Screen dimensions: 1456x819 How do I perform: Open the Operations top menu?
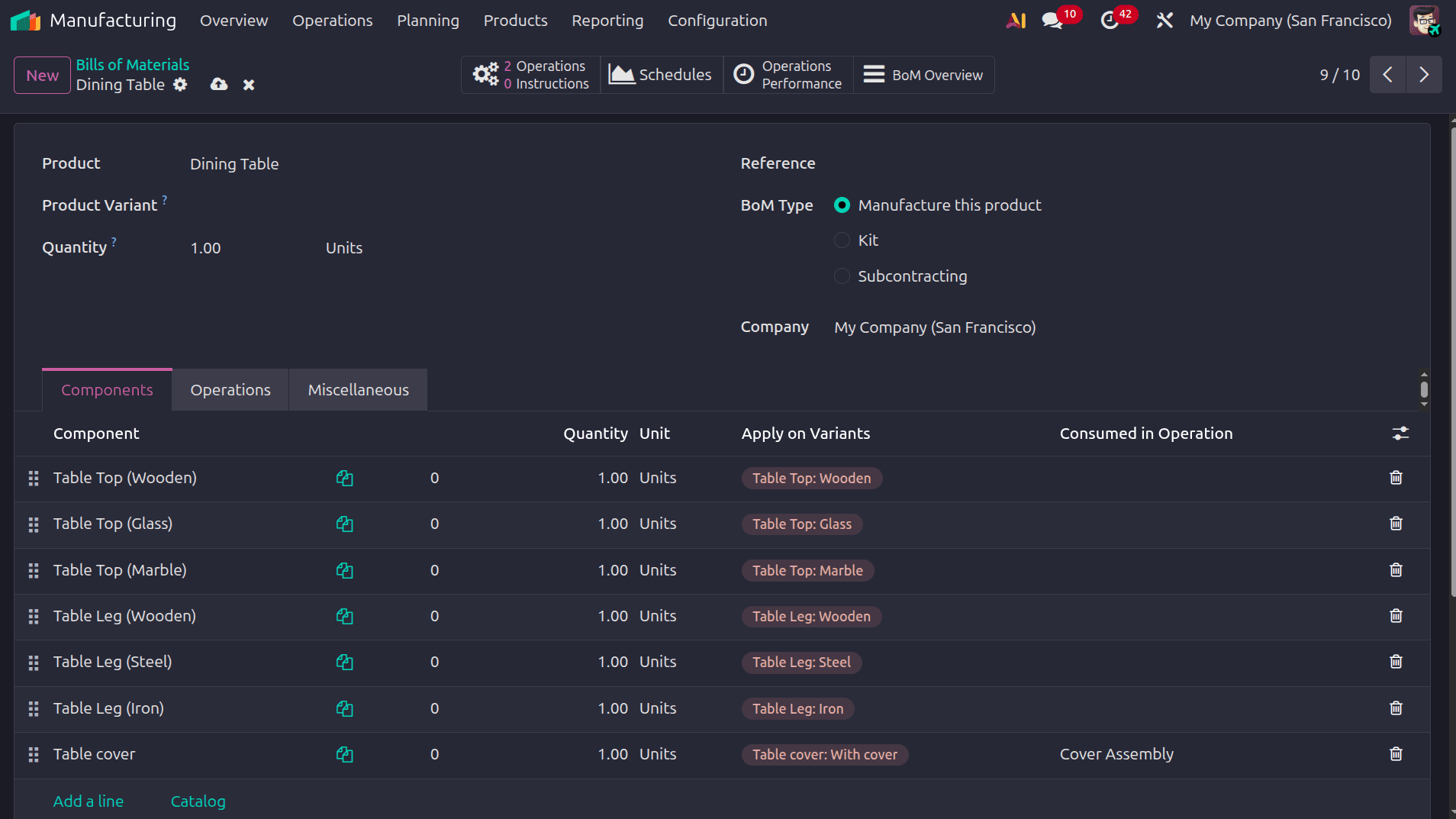tap(333, 21)
